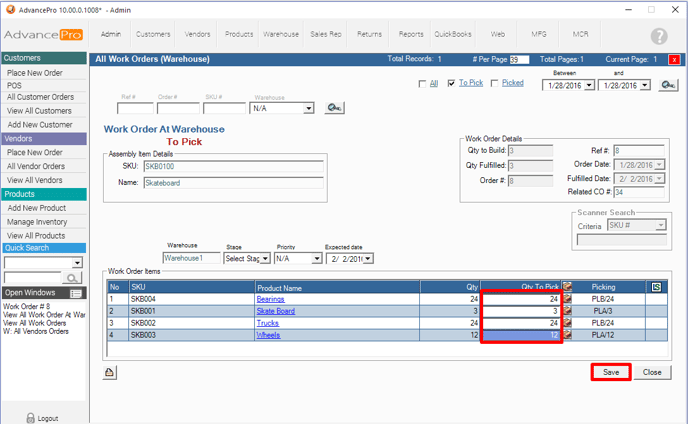Screen dimensions: 688x424
Task: Click Qty To Pick field for Trucks
Action: click(520, 324)
